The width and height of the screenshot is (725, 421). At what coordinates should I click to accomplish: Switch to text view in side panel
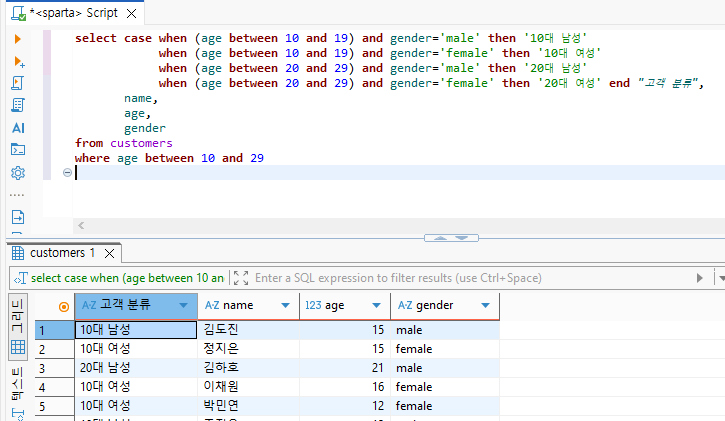tap(18, 384)
